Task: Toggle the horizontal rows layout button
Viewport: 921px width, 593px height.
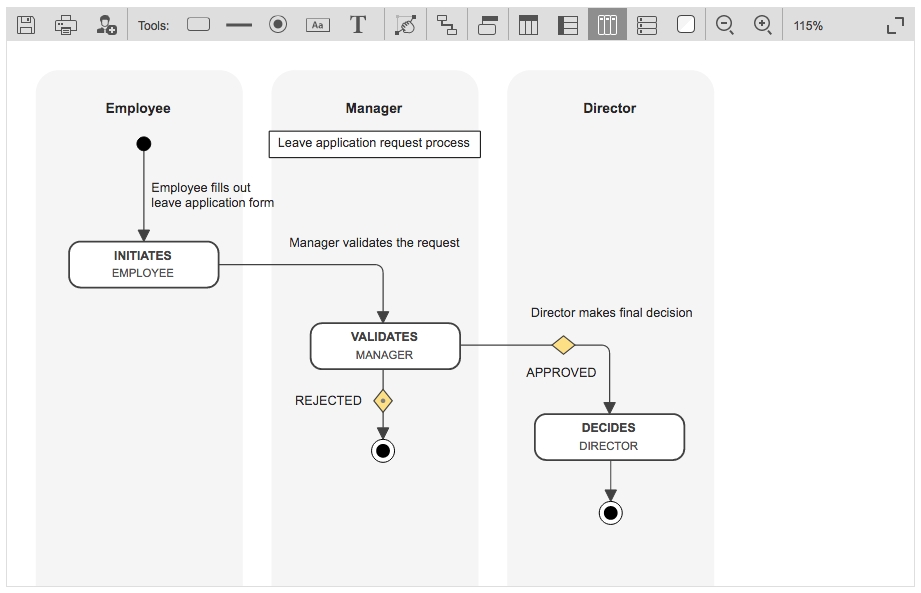Action: [647, 25]
